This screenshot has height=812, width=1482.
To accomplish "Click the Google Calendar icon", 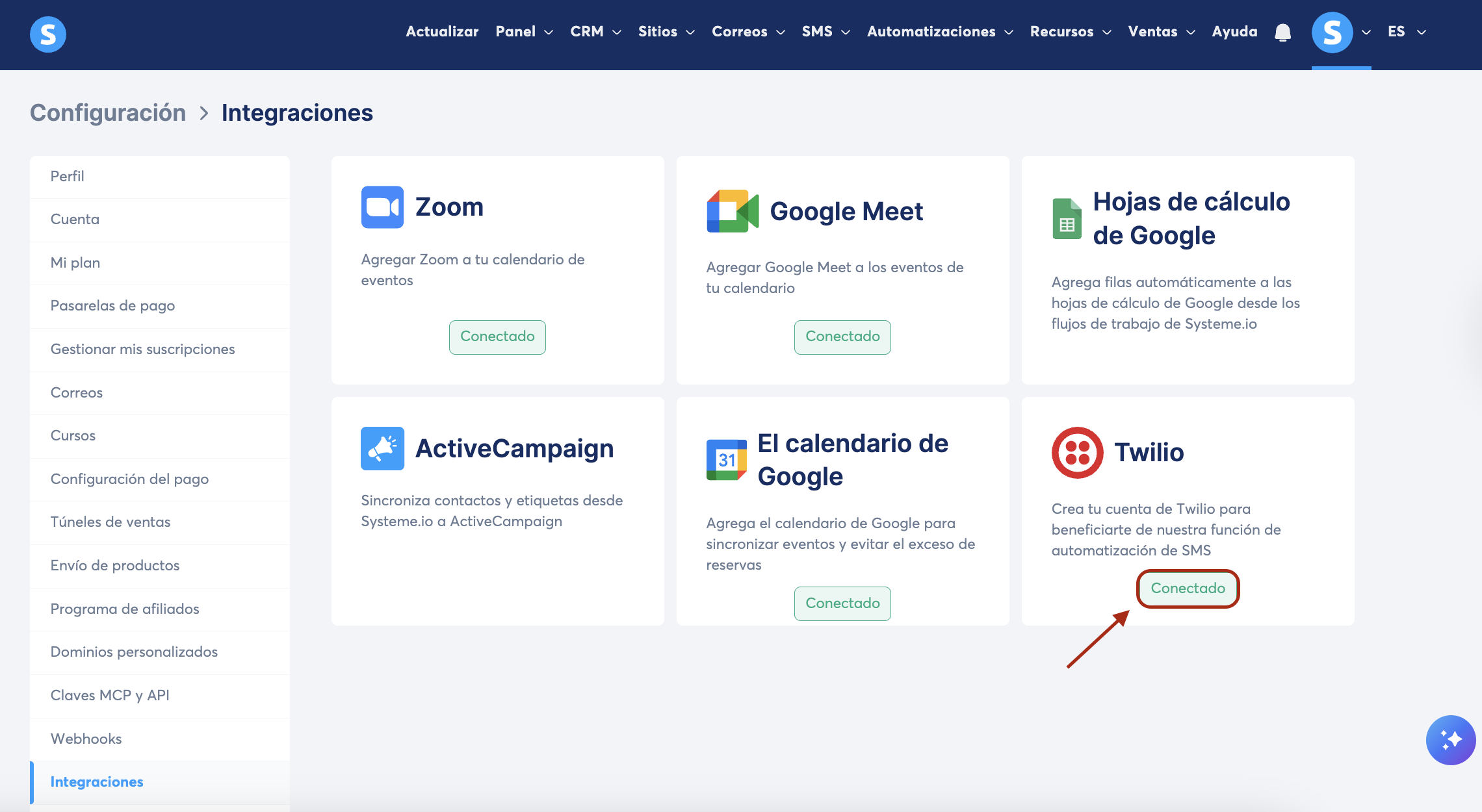I will pyautogui.click(x=726, y=460).
